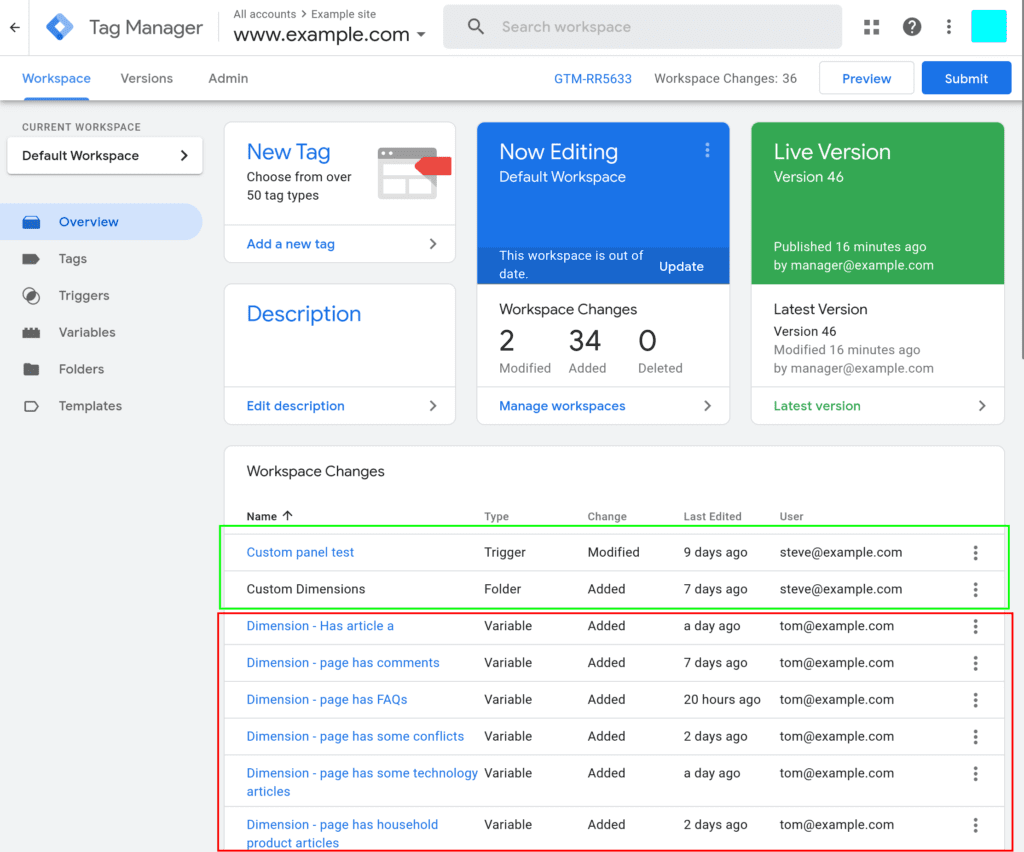The image size is (1024, 852).
Task: Open Dimension - page has comments variable
Action: coord(343,663)
